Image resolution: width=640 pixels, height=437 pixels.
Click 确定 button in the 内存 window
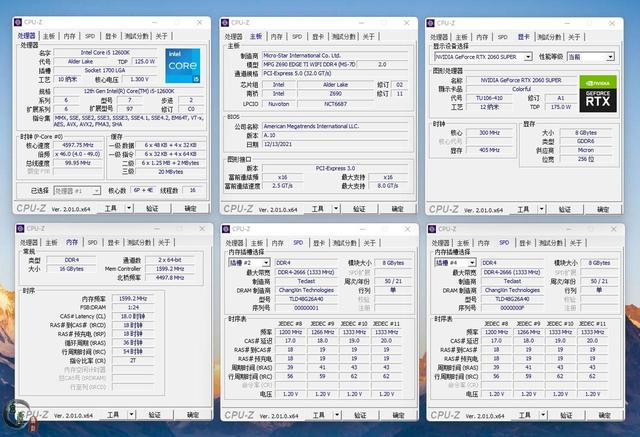click(x=193, y=415)
